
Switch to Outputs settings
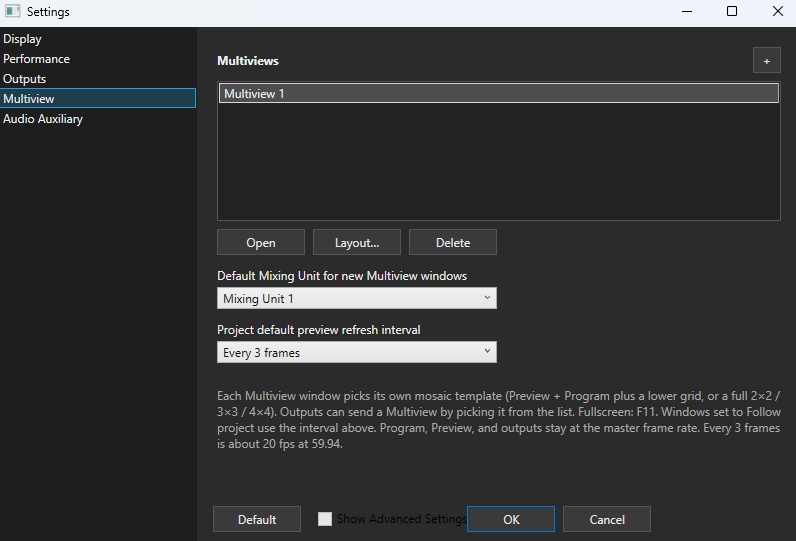[x=98, y=79]
